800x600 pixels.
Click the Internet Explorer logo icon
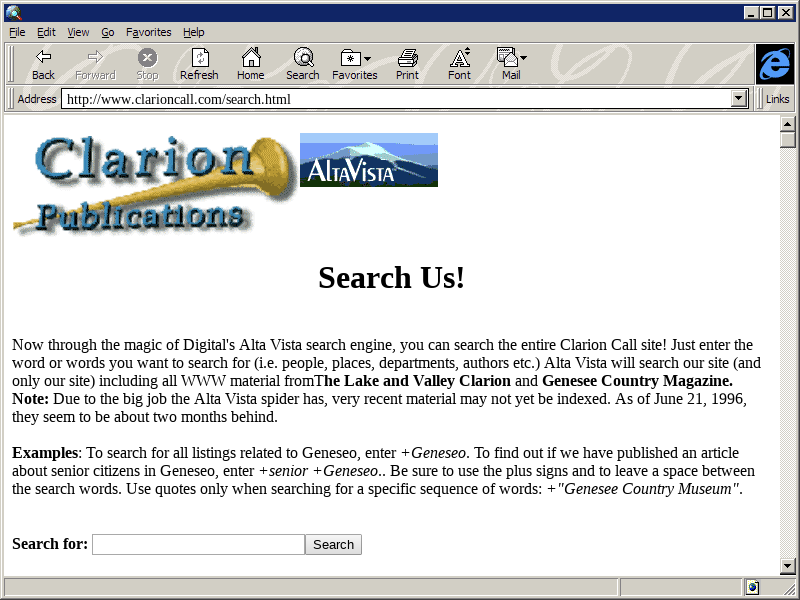tap(774, 64)
